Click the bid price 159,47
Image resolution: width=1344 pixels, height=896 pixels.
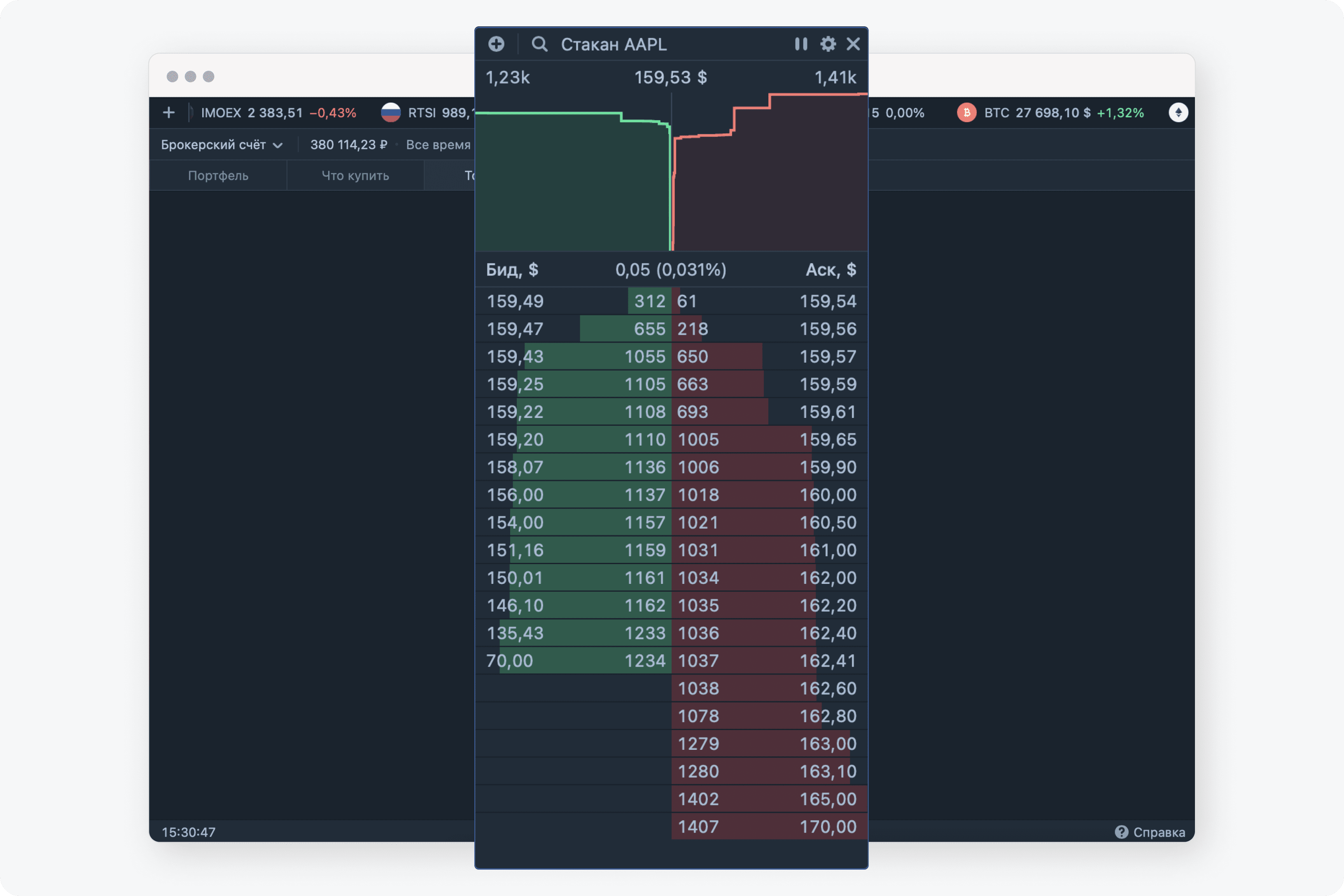tap(515, 329)
